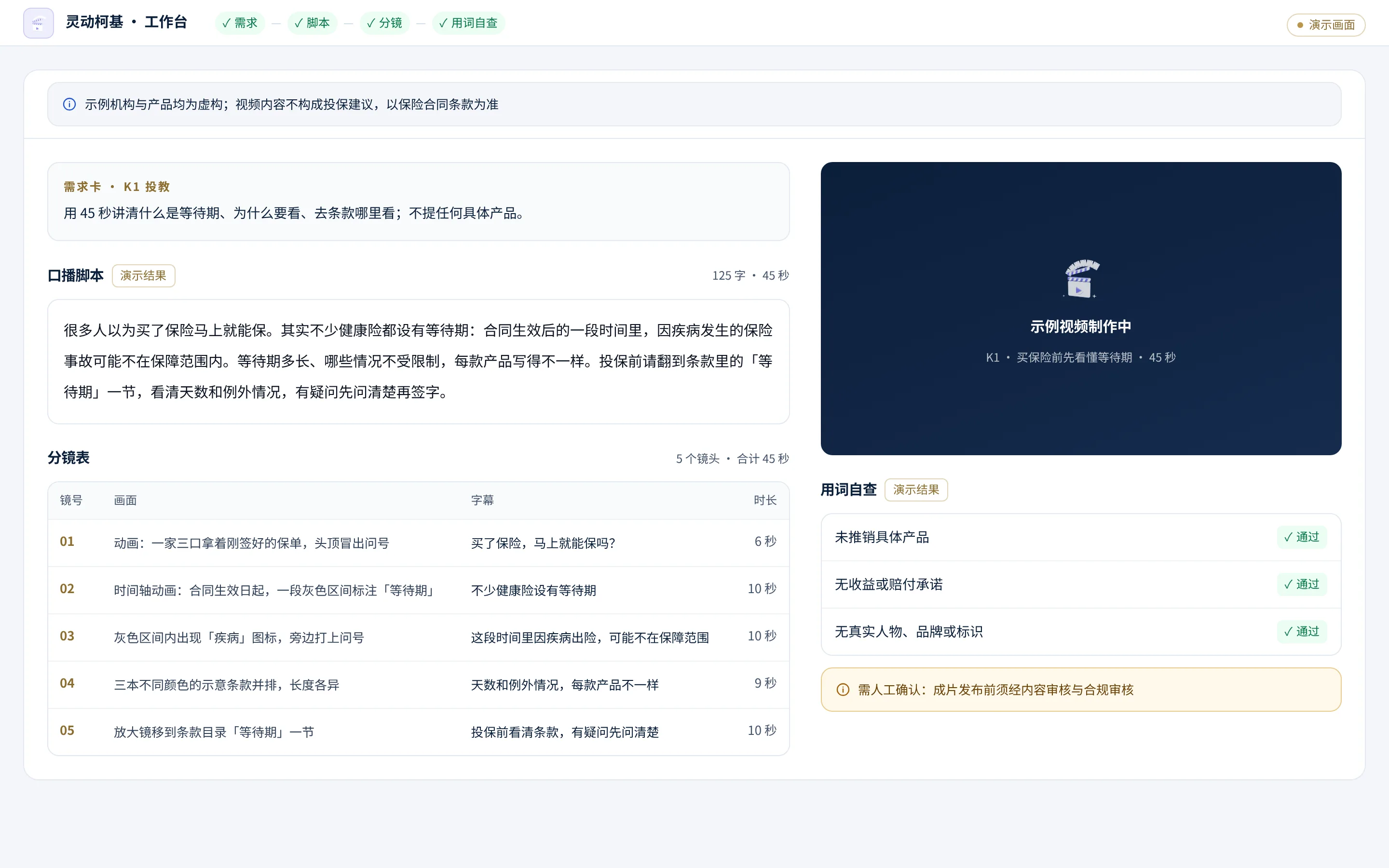Image resolution: width=1389 pixels, height=868 pixels.
Task: Click shot number 04 in the storyboard
Action: pyautogui.click(x=67, y=683)
